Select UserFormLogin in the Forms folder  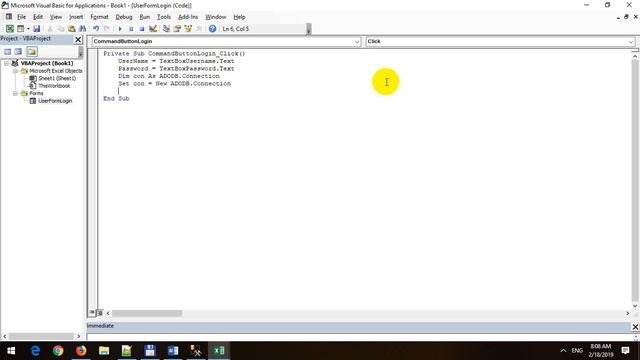(55, 100)
